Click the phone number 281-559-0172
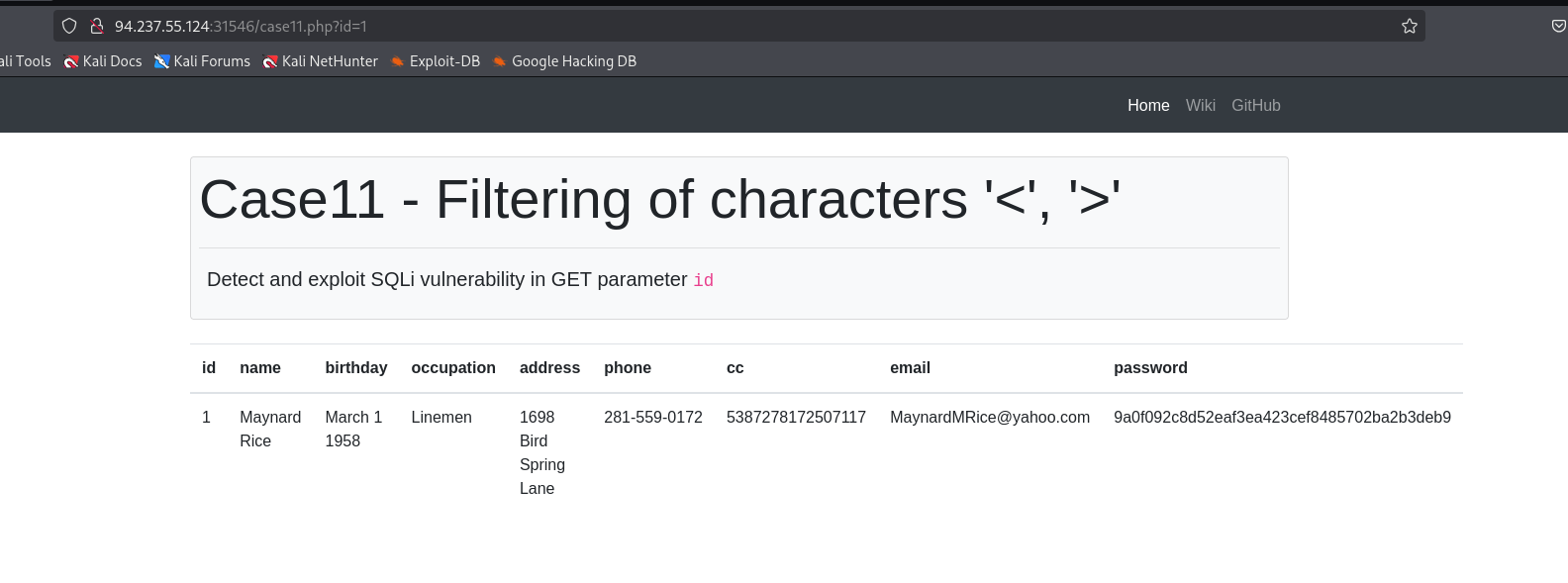Screen dimensions: 1568x583 653,417
